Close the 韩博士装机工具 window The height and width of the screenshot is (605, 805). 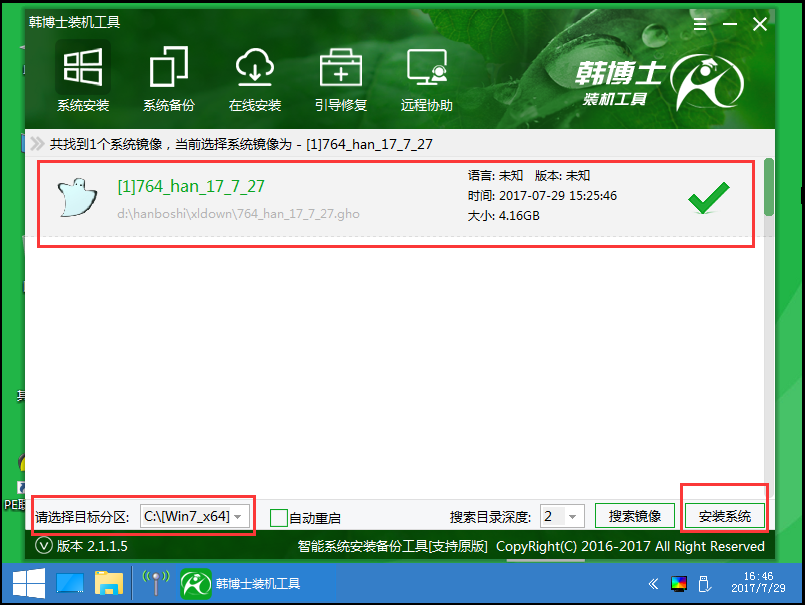pyautogui.click(x=760, y=24)
